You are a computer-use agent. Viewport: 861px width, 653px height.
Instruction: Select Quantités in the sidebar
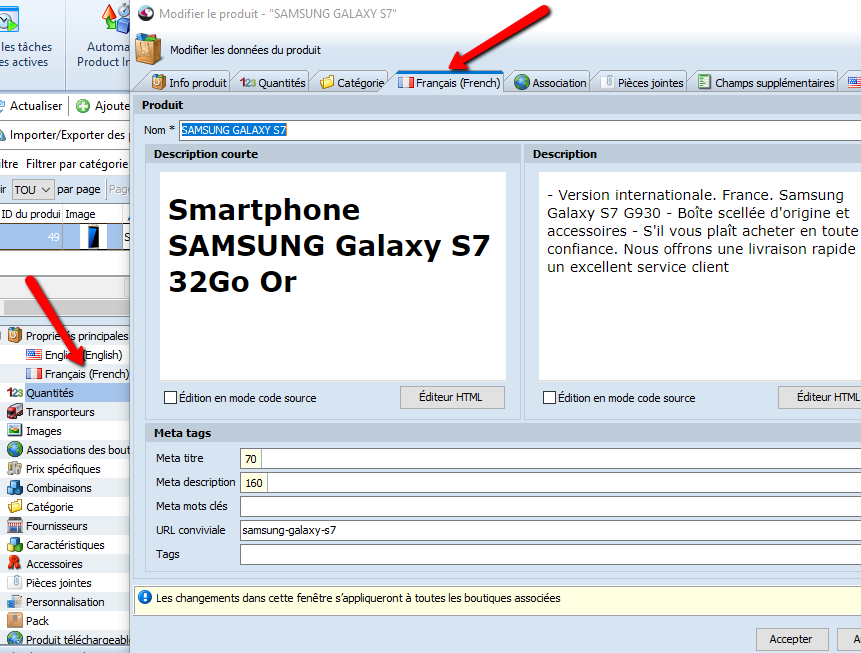click(x=49, y=393)
